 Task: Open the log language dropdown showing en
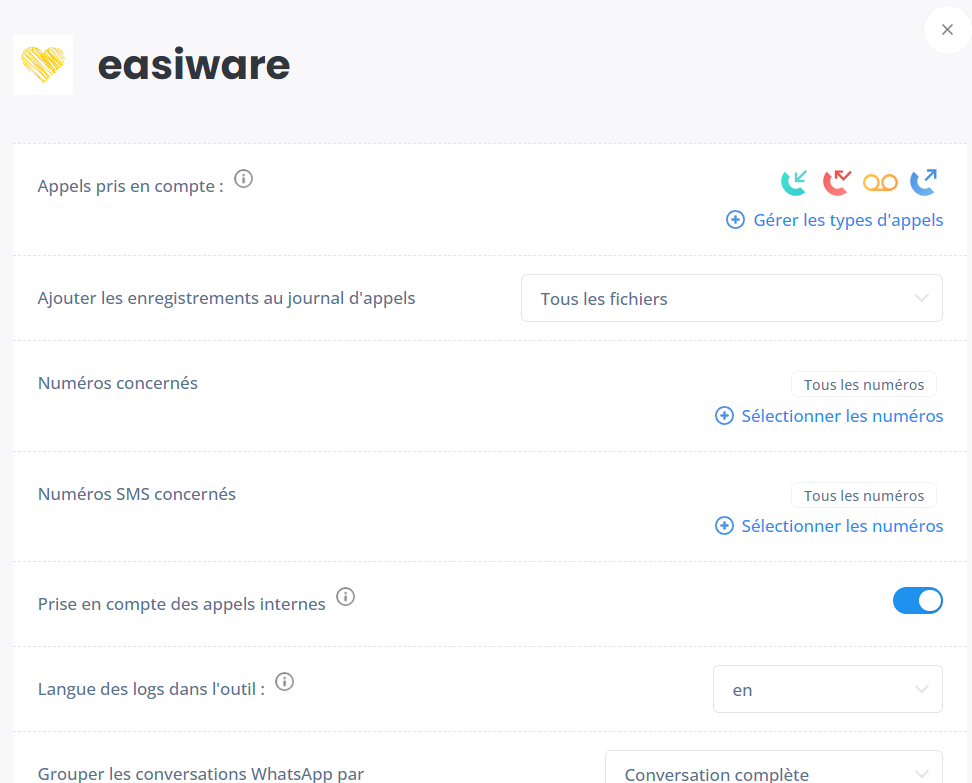828,689
